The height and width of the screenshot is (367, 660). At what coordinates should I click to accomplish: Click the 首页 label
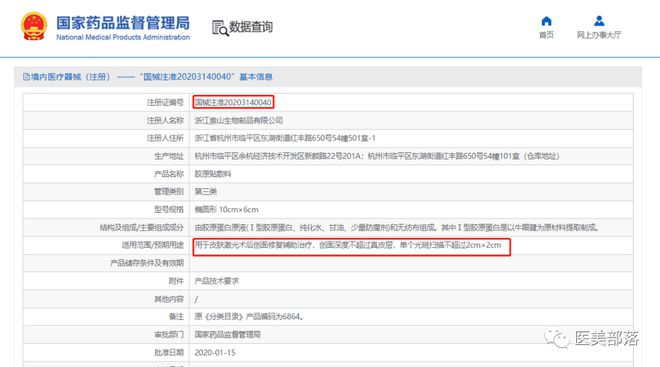click(x=546, y=35)
